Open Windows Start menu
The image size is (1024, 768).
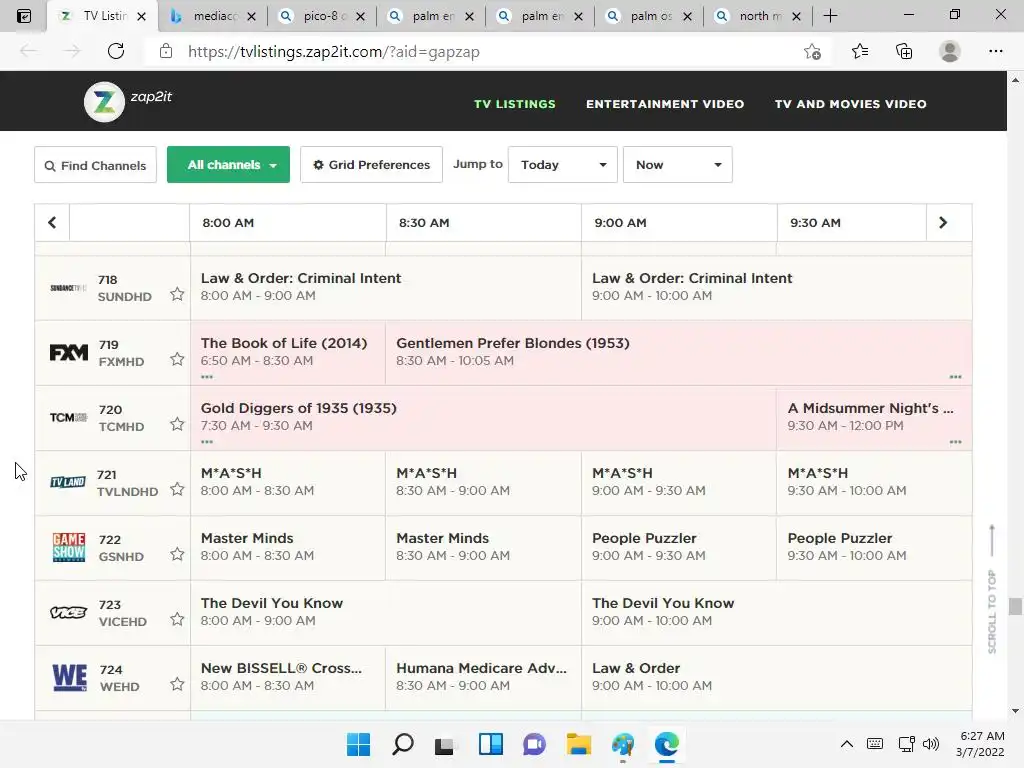(x=358, y=744)
